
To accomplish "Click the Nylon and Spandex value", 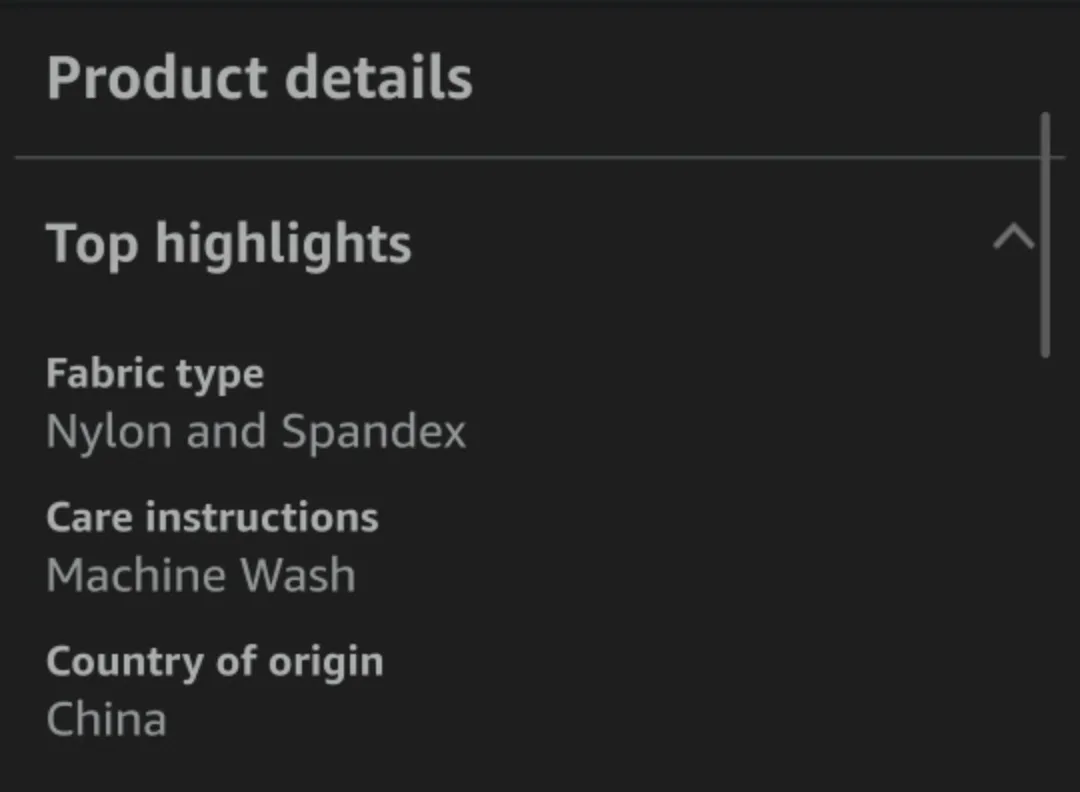I will click(x=256, y=432).
